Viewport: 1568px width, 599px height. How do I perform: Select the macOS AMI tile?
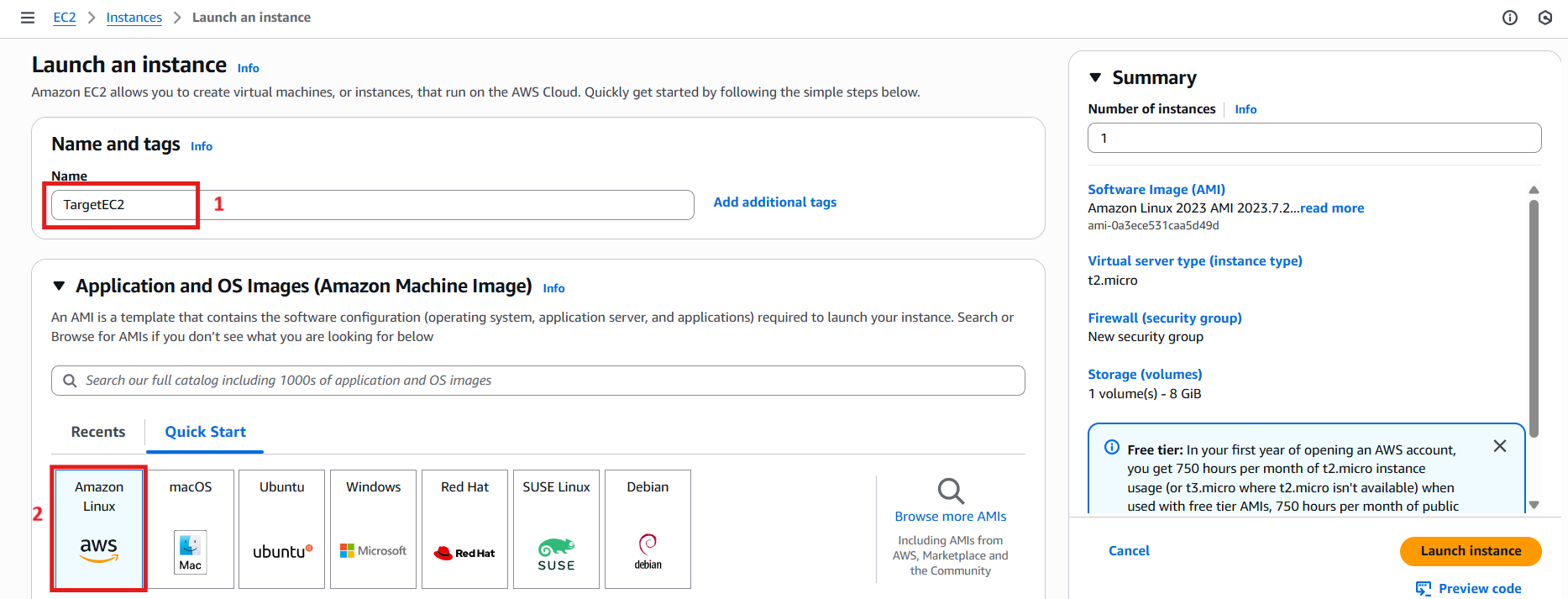pyautogui.click(x=191, y=529)
